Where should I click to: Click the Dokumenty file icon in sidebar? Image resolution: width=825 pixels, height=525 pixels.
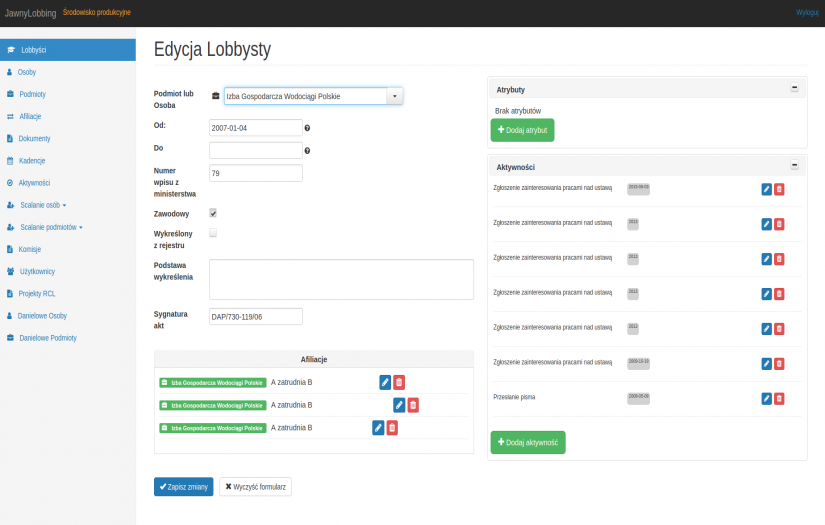[x=9, y=138]
